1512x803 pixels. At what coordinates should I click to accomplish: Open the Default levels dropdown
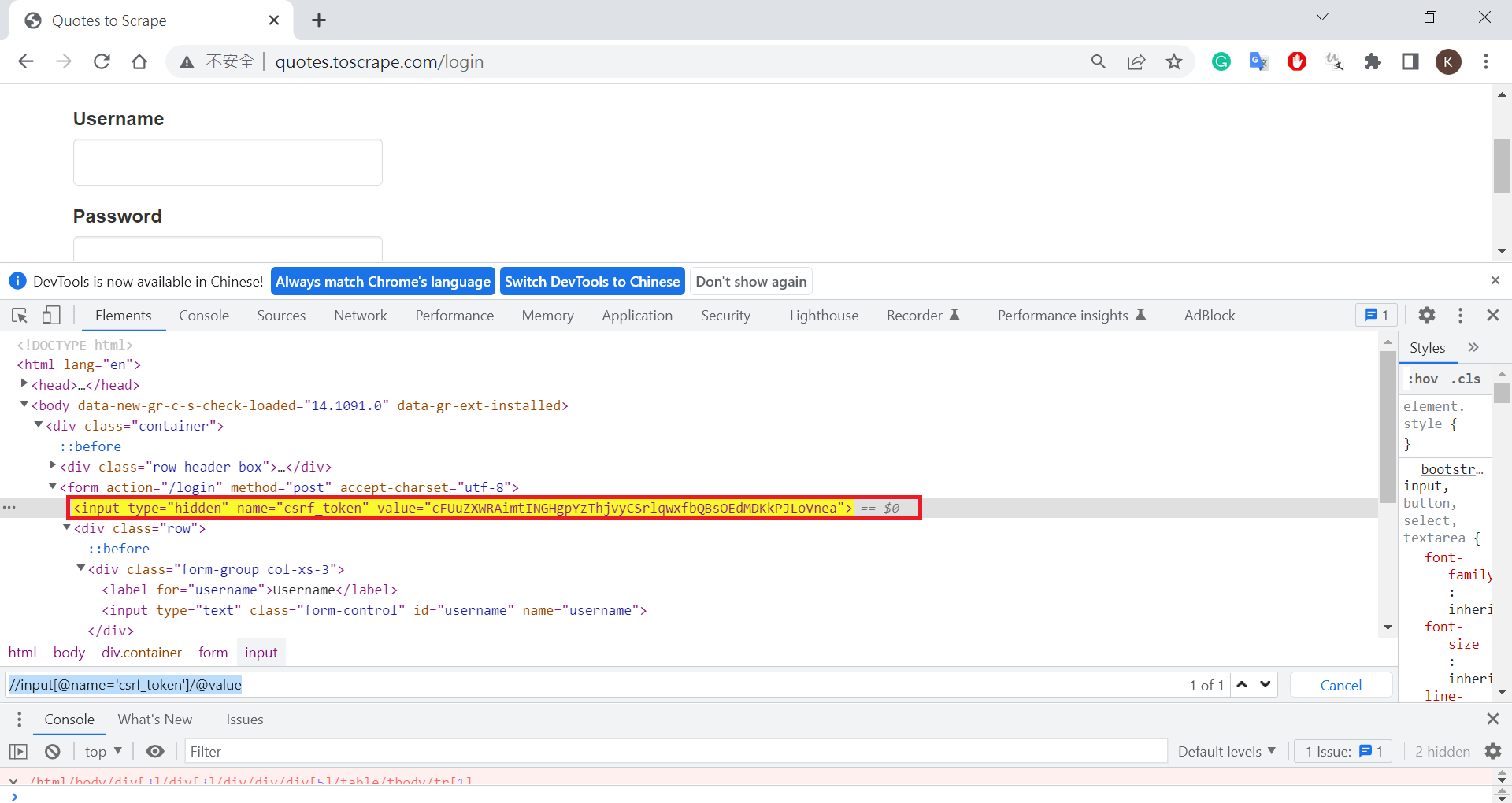click(x=1226, y=752)
